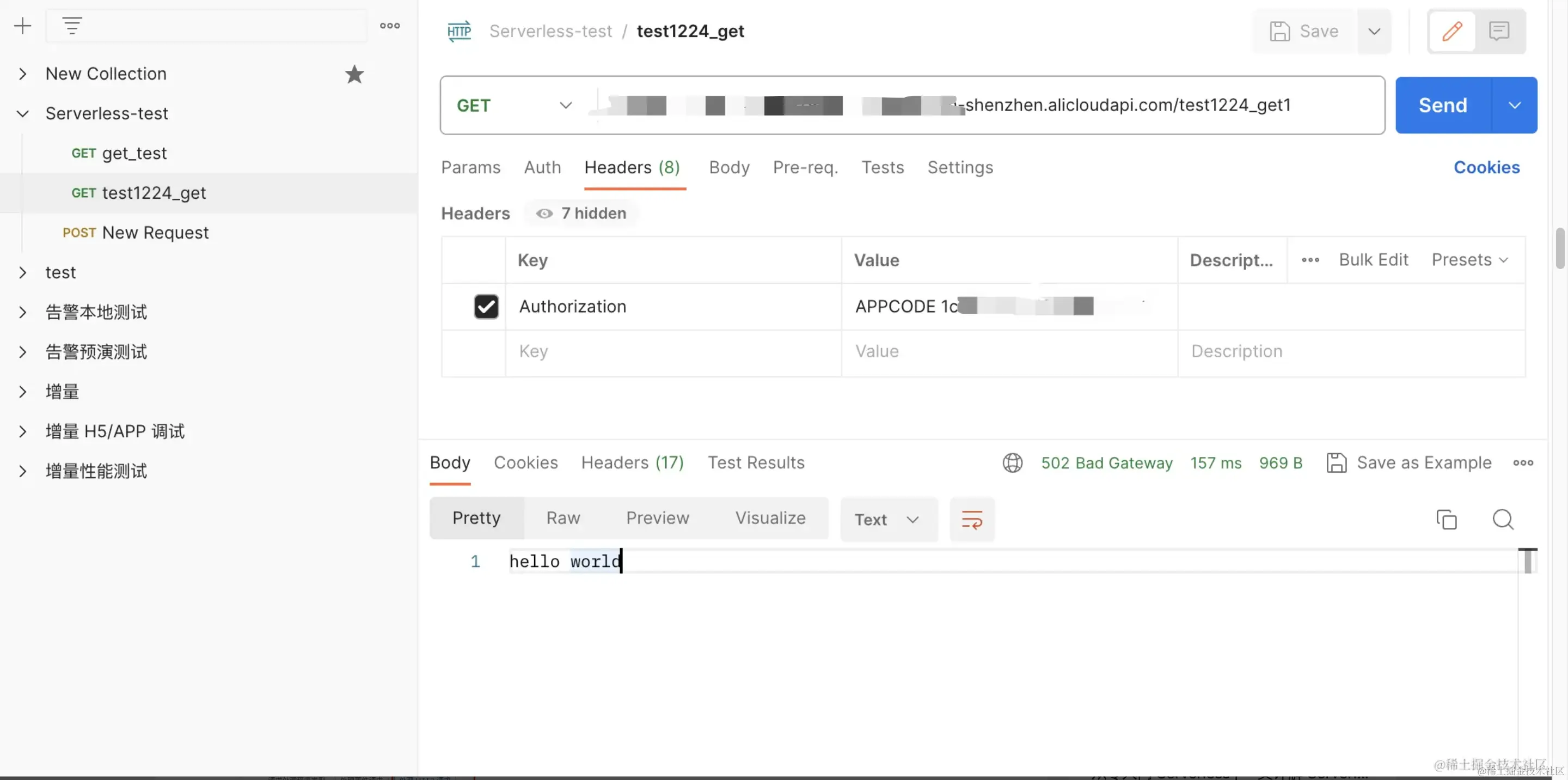Click the globe network icon near status
Screen dimensions: 1568x780
click(1013, 463)
